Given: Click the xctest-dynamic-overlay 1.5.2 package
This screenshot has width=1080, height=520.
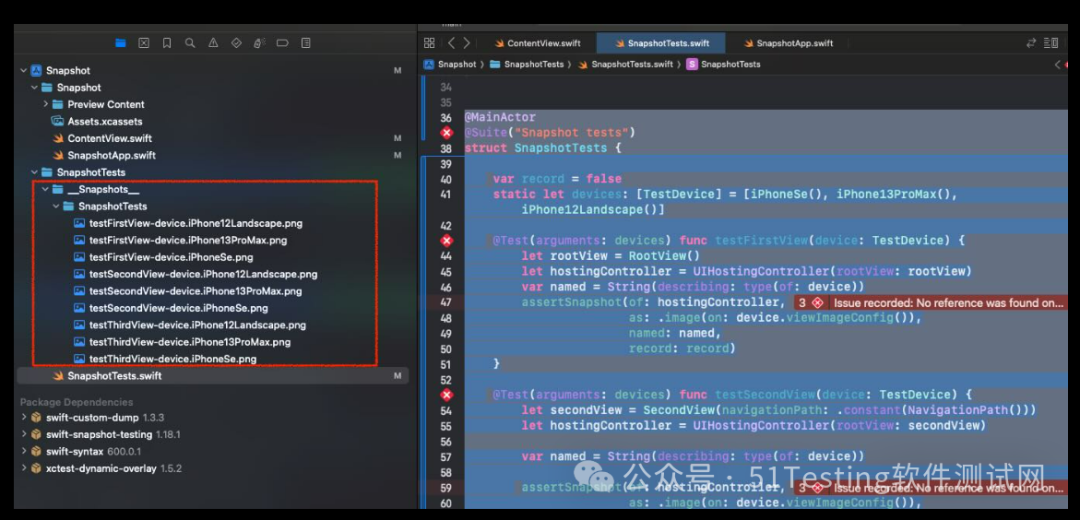Looking at the screenshot, I should point(107,468).
